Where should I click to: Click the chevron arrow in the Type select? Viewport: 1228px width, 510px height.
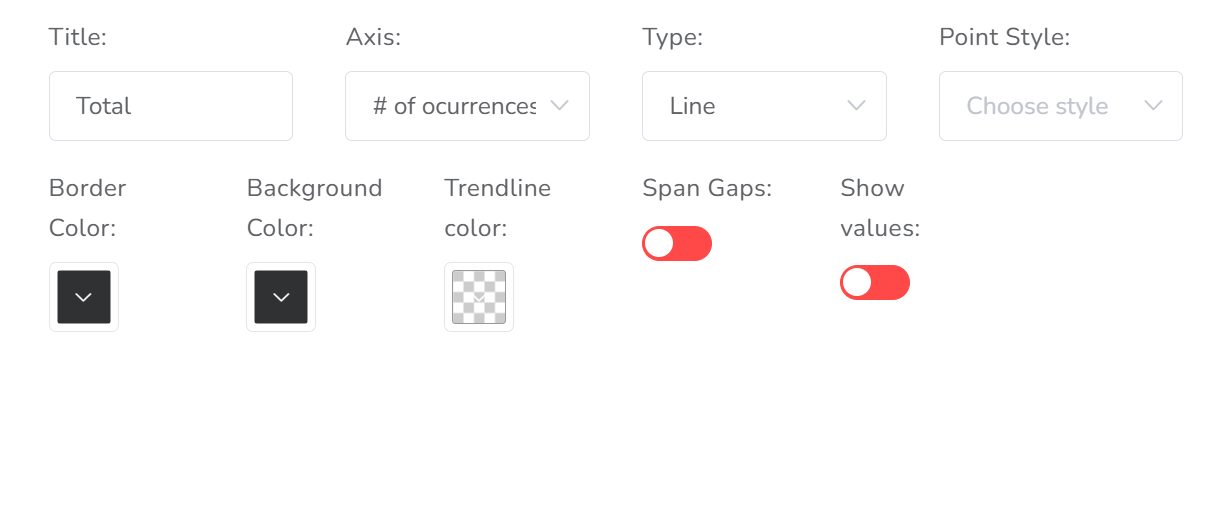pyautogui.click(x=856, y=105)
